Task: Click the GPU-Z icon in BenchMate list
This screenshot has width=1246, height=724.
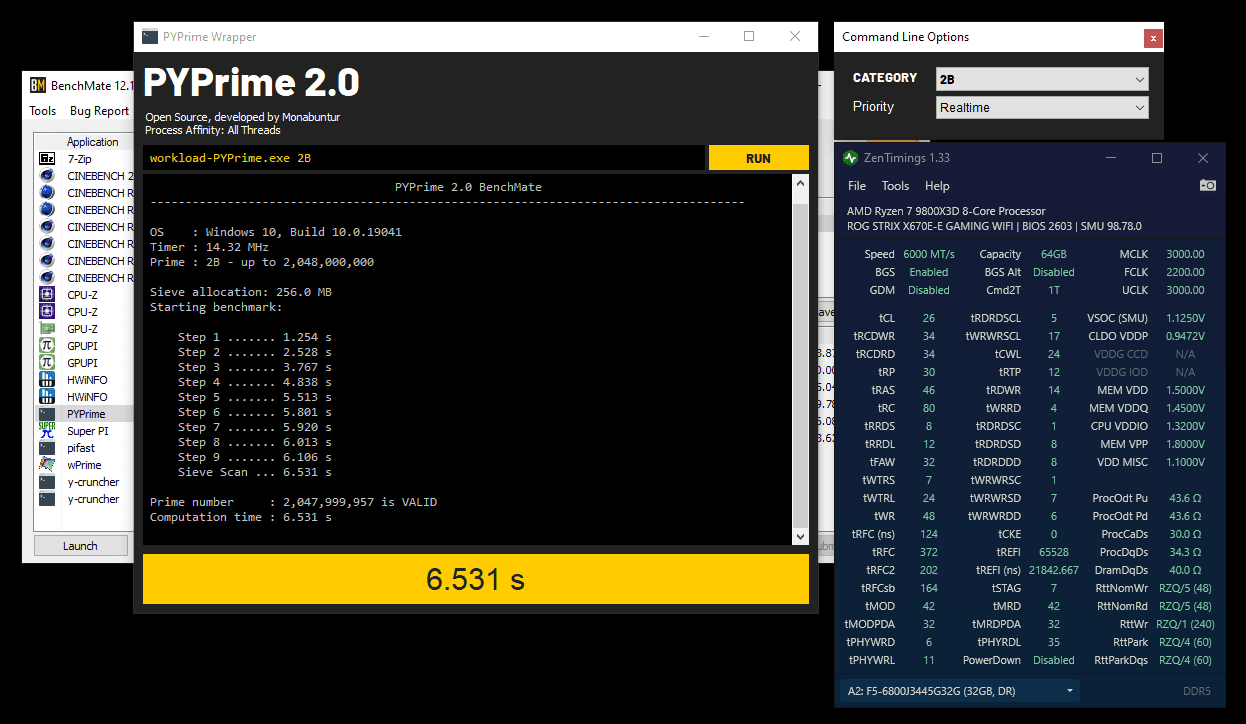Action: pos(47,328)
